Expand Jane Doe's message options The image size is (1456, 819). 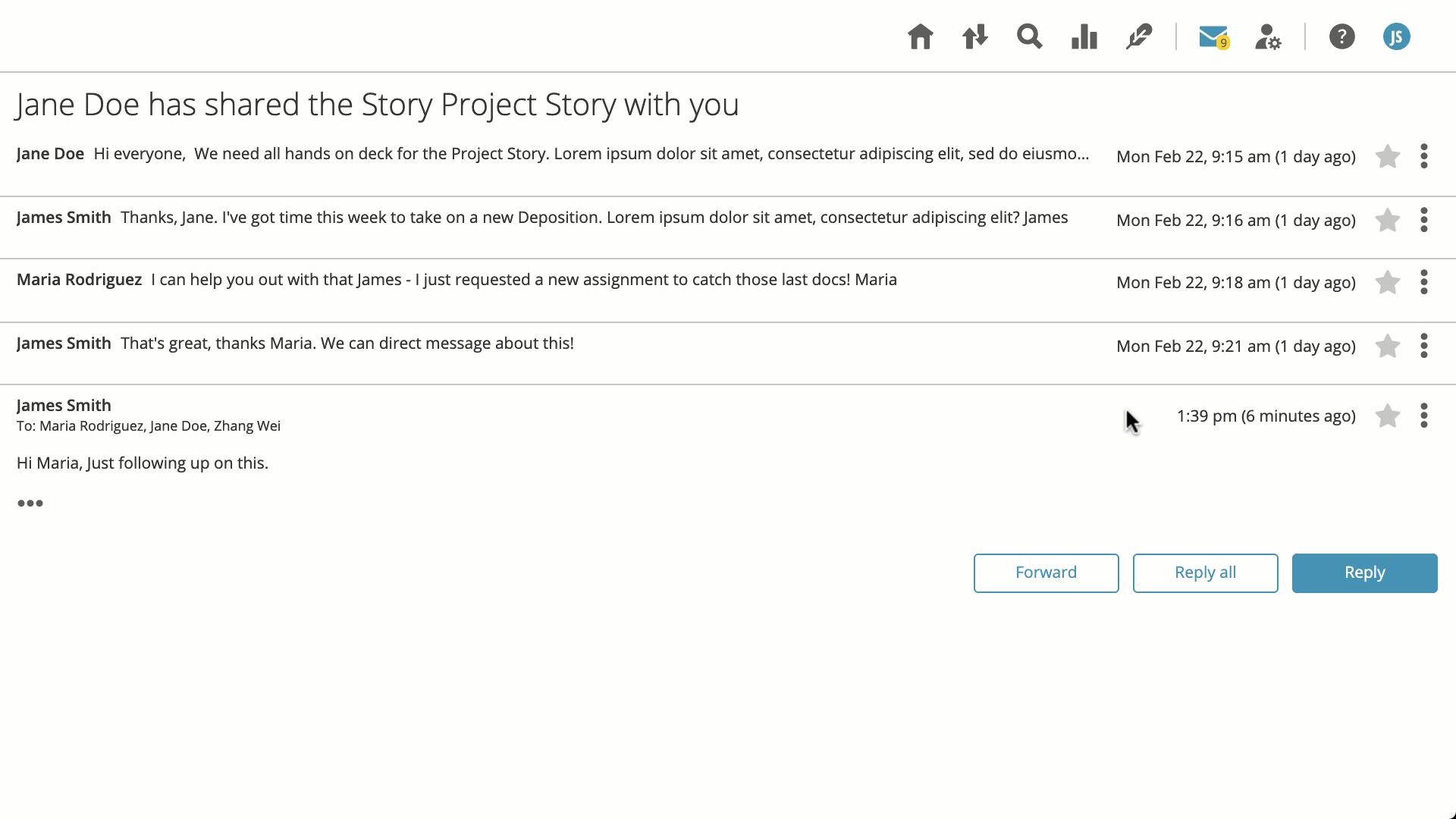(1424, 156)
